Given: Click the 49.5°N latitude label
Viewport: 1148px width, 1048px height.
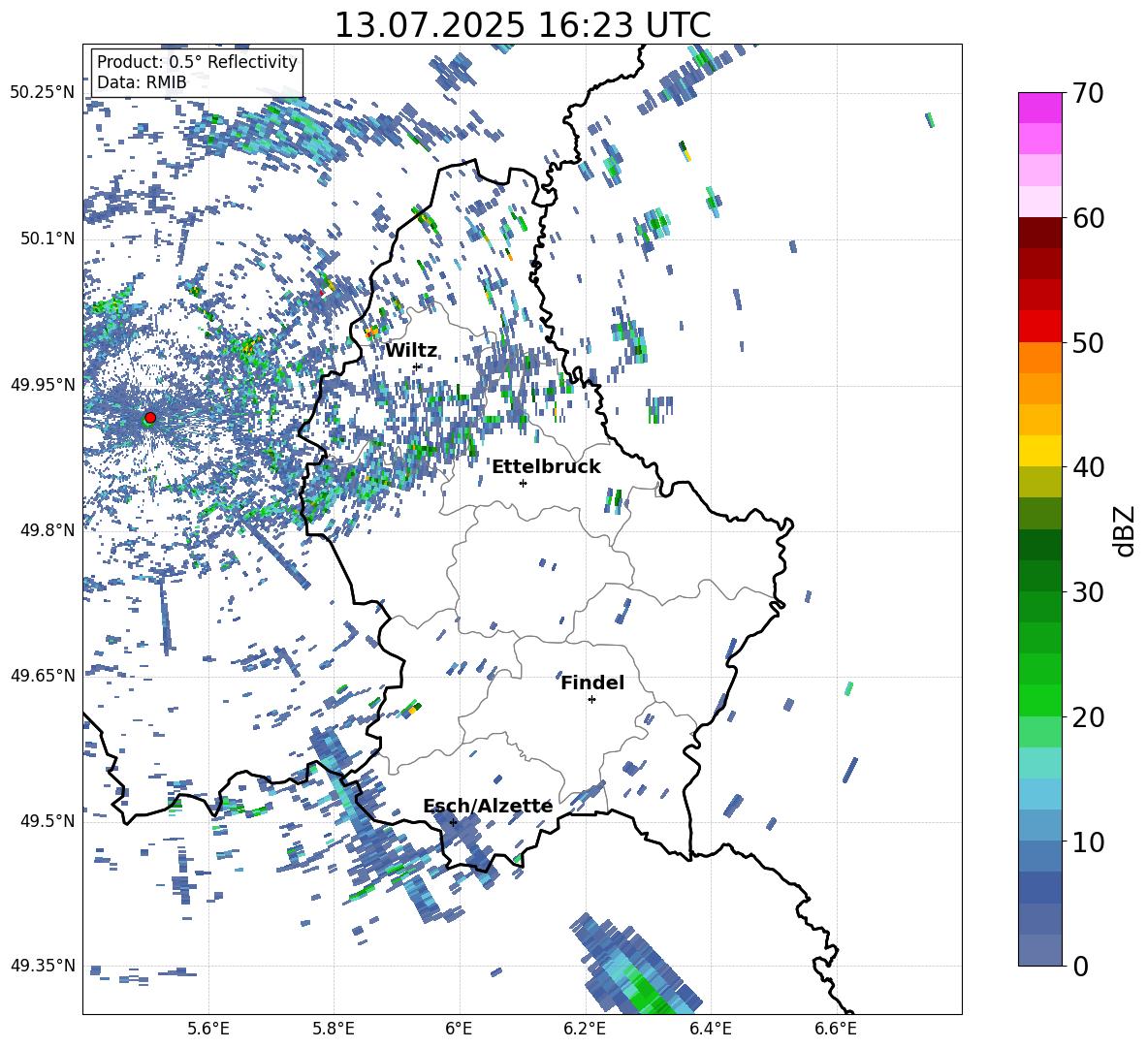Looking at the screenshot, I should pyautogui.click(x=47, y=820).
